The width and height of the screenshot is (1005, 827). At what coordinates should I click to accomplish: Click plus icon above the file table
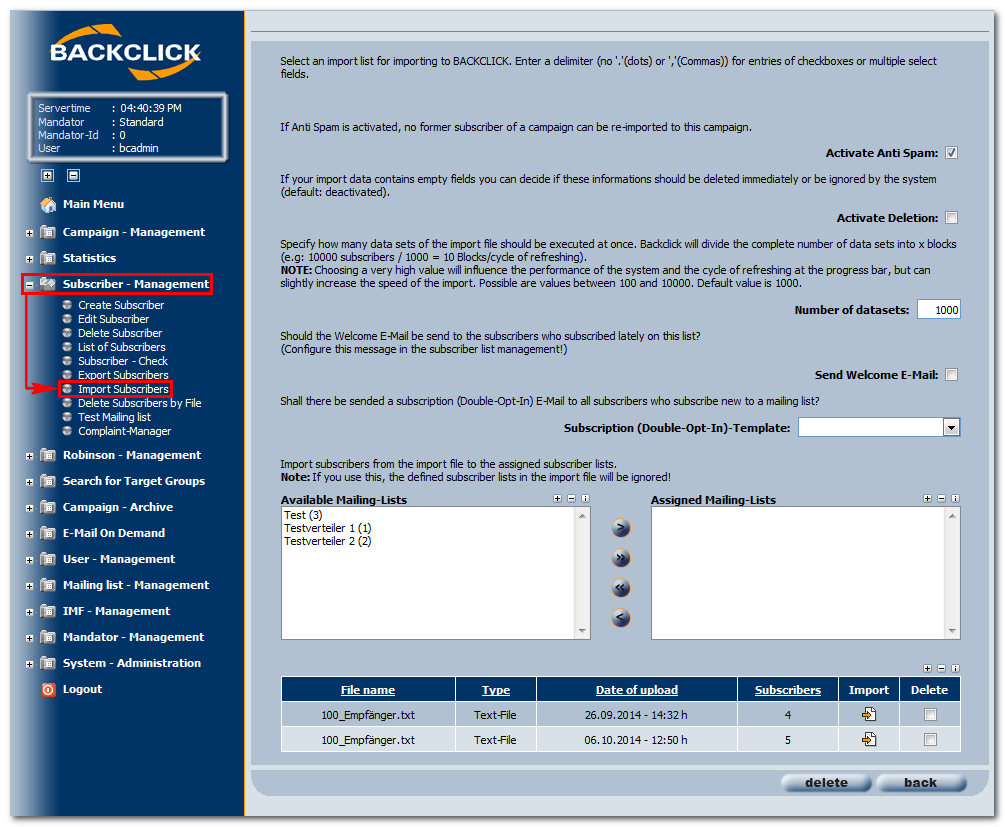[927, 669]
